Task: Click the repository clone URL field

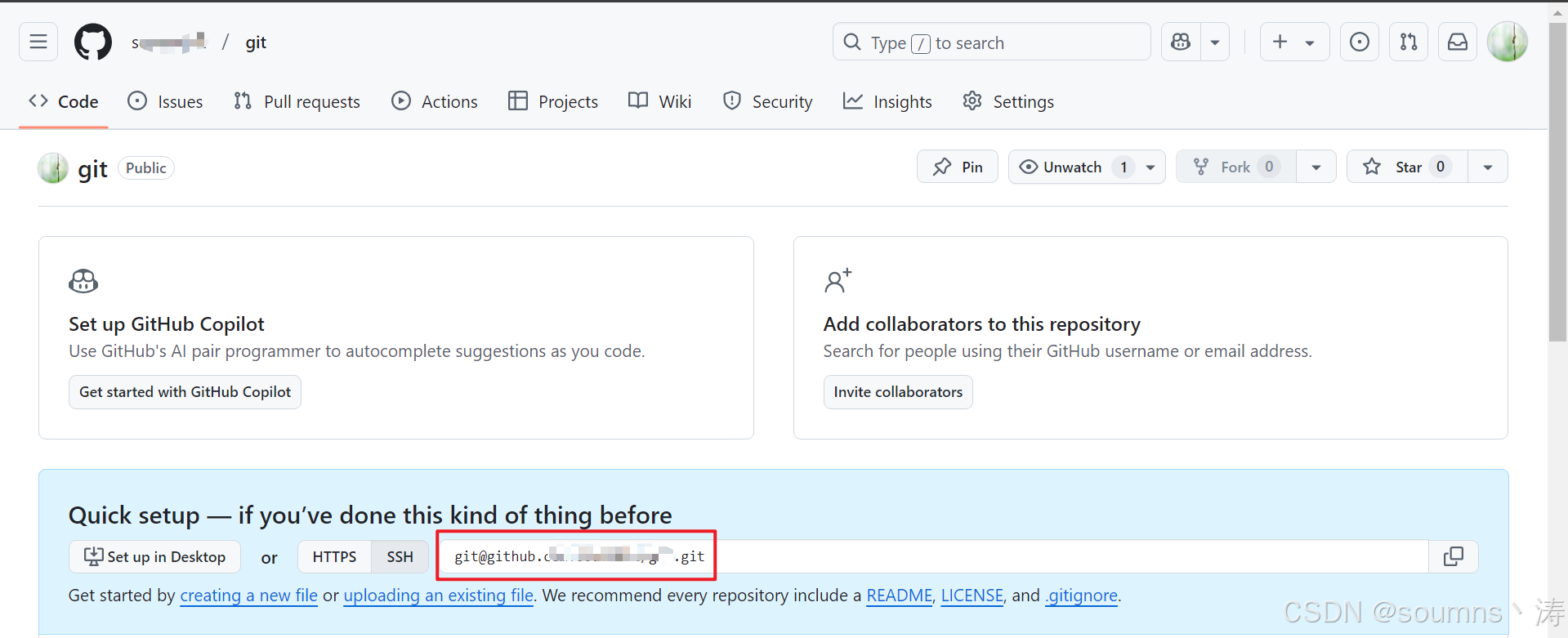Action: click(x=933, y=556)
